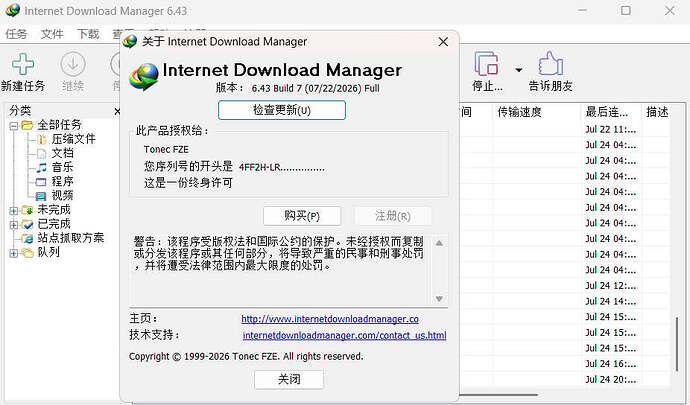690x405 pixels.
Task: Collapse the All Tasks (全部任务) tree node
Action: (14, 126)
